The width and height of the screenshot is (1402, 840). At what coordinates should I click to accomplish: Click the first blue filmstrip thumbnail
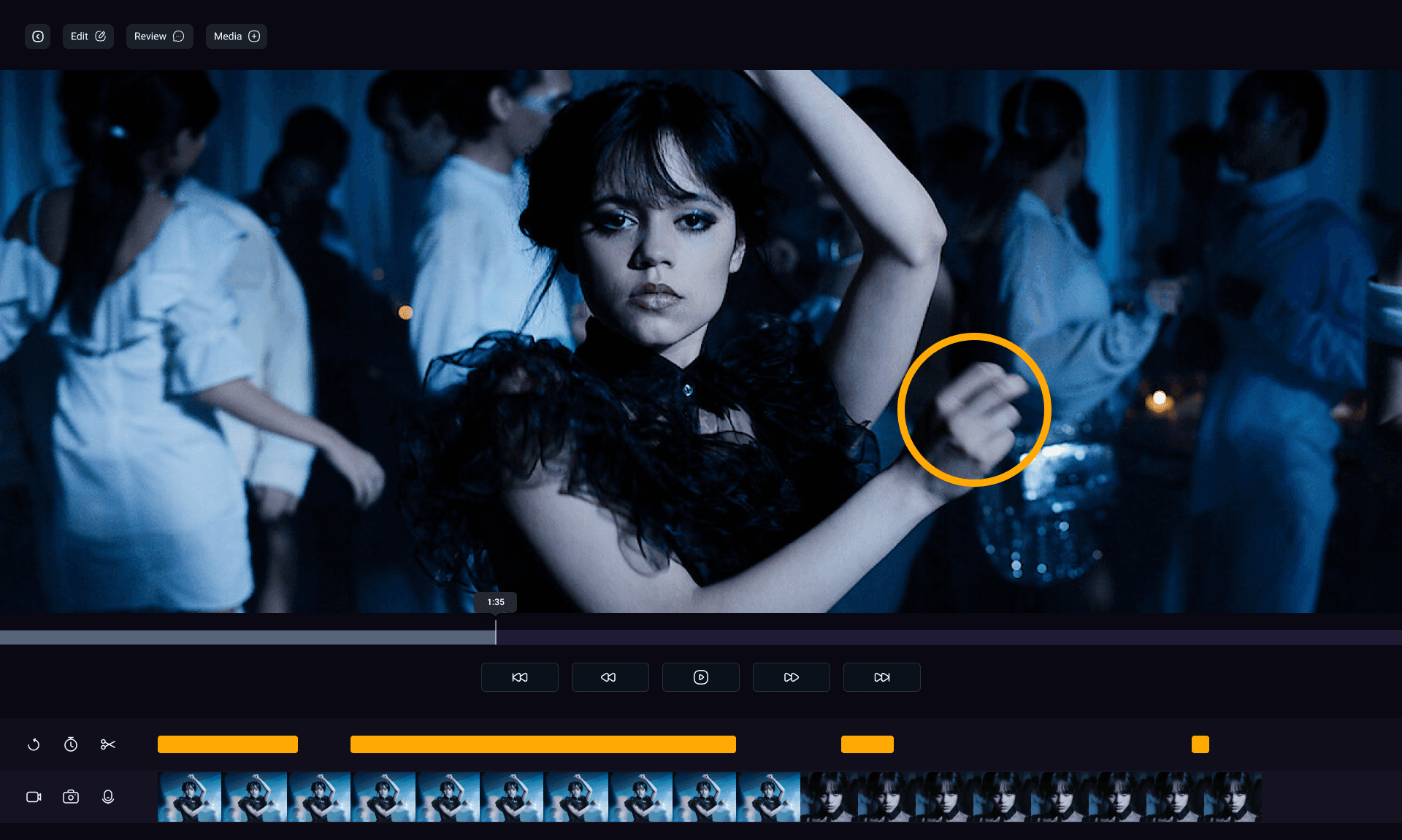tap(190, 797)
